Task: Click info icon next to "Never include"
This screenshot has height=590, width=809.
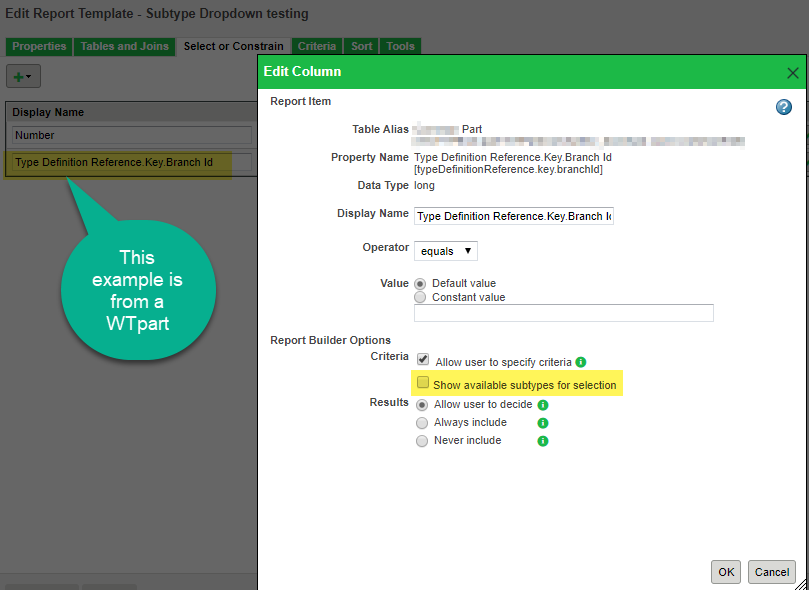Action: 542,441
